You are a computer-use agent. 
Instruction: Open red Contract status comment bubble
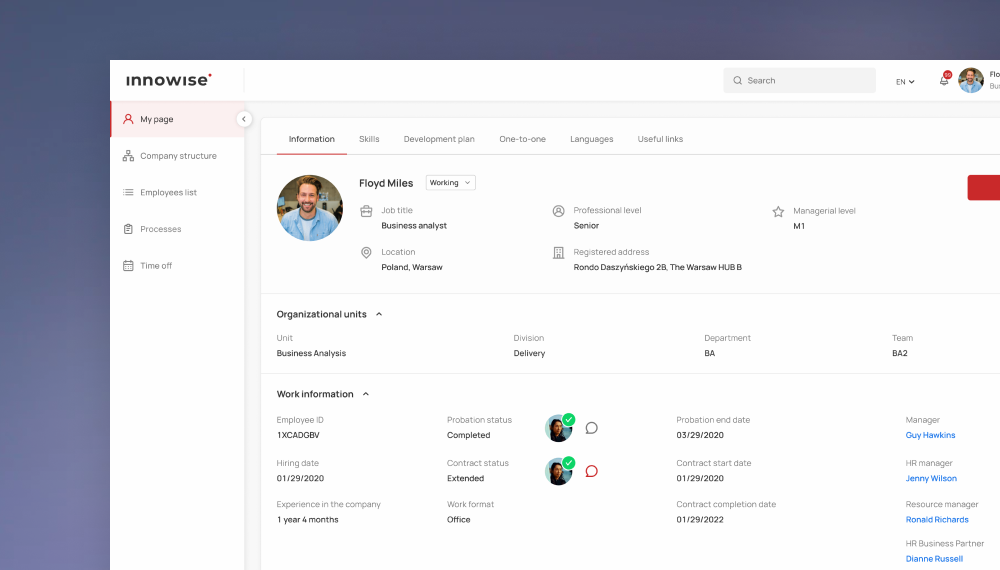591,471
